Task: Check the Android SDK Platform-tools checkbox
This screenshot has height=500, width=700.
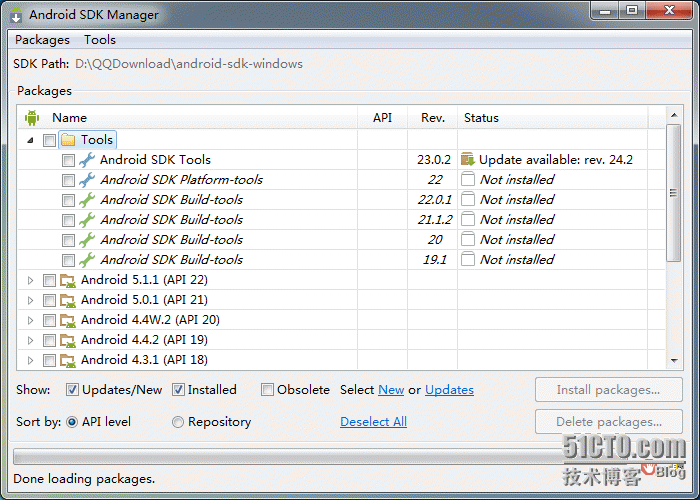Action: point(68,180)
